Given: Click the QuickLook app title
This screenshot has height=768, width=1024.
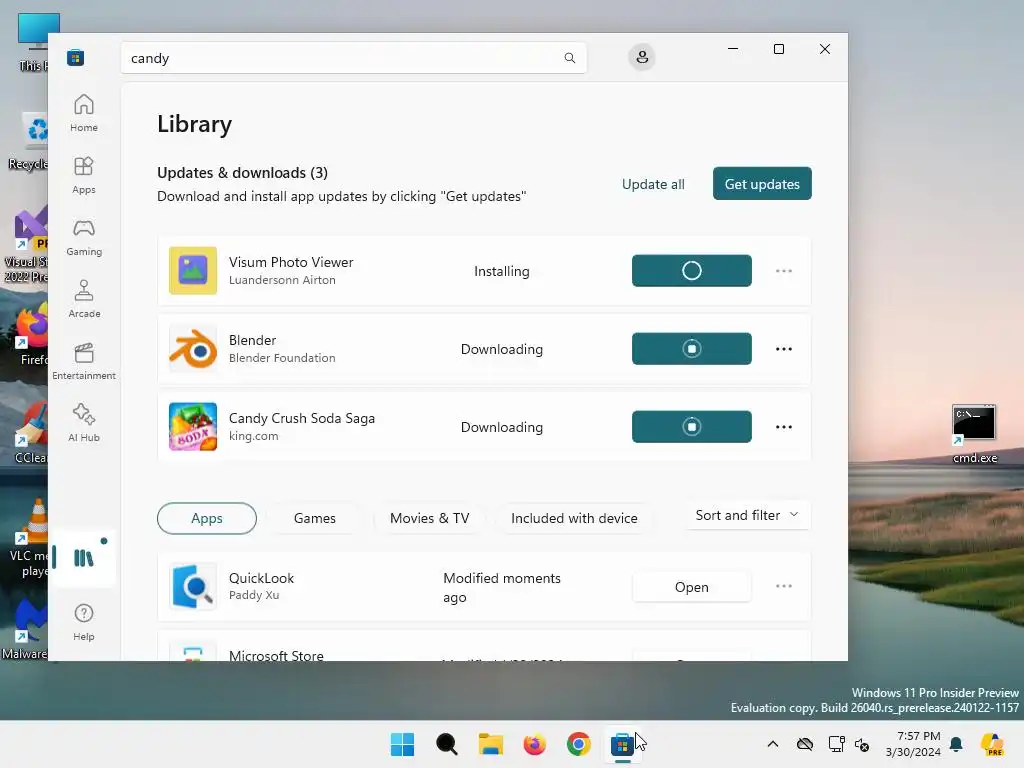Looking at the screenshot, I should 261,578.
